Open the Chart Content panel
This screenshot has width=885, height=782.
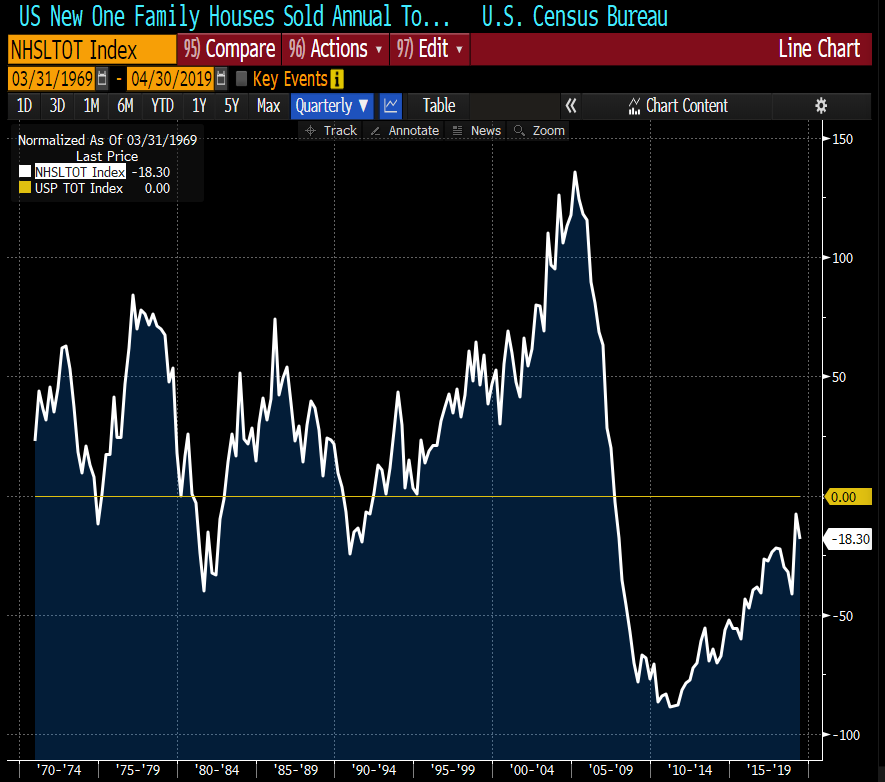[x=678, y=105]
